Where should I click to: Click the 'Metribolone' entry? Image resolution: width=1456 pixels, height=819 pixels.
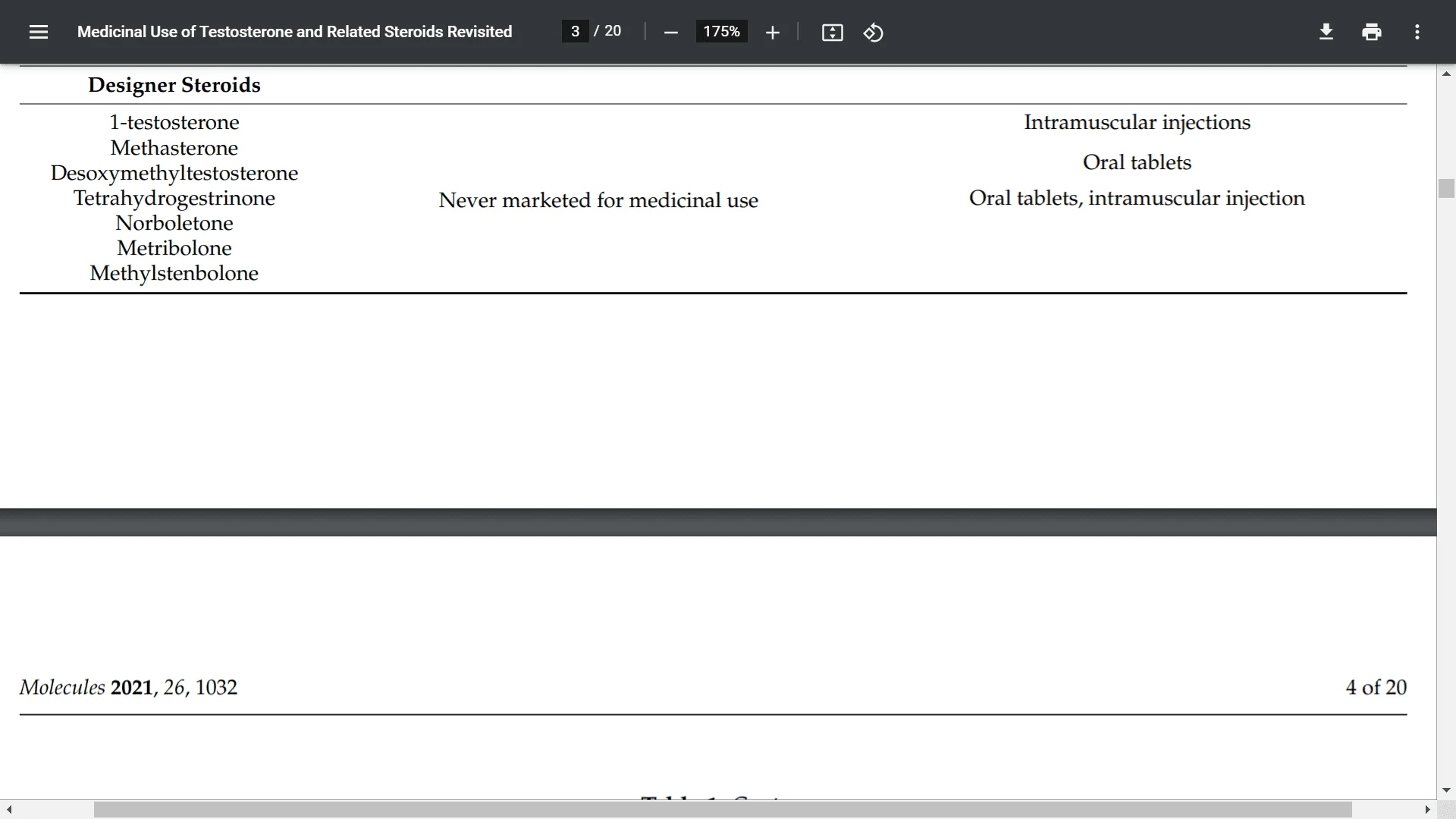coord(174,248)
